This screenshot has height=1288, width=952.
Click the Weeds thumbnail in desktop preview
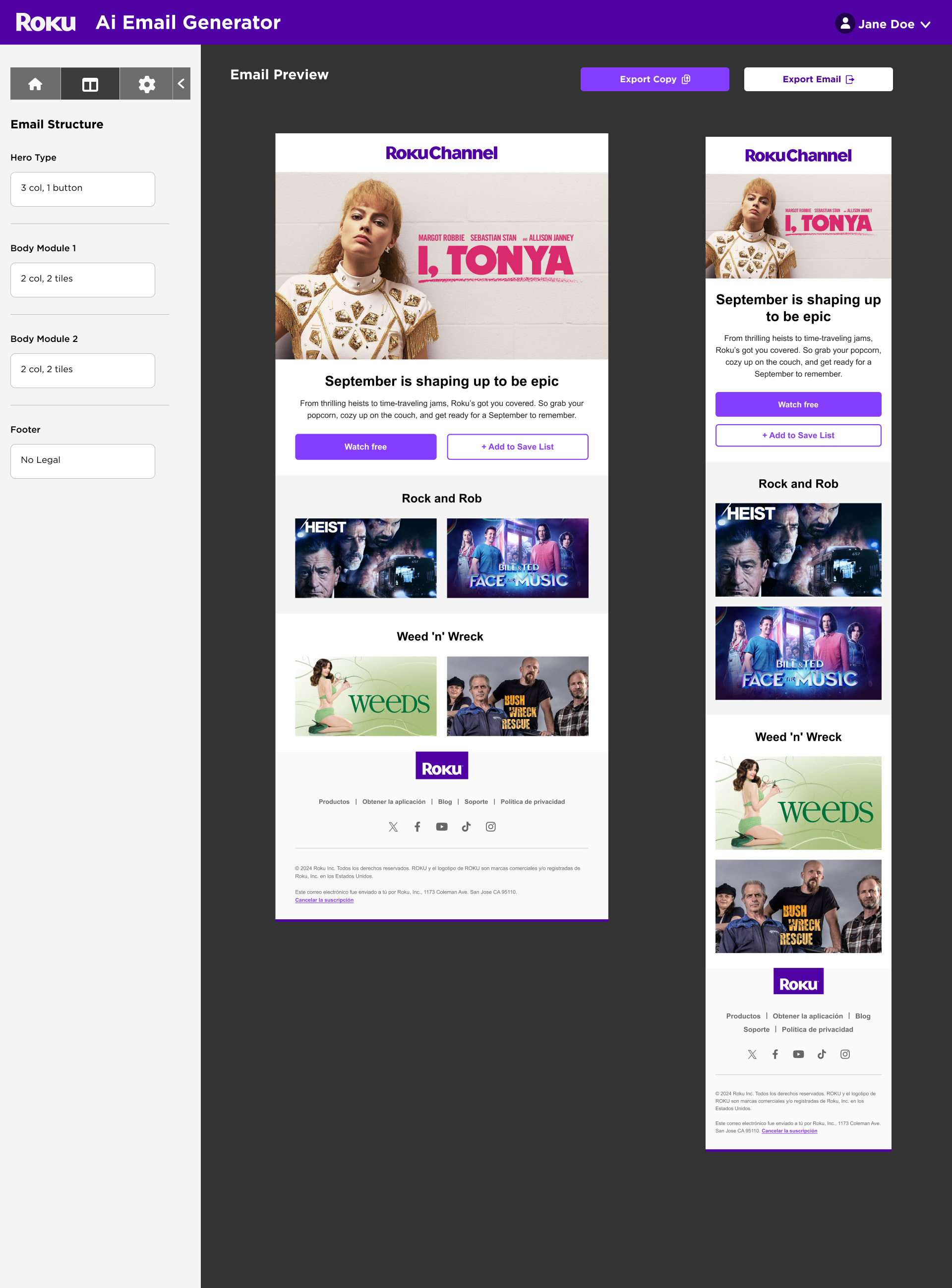coord(365,696)
